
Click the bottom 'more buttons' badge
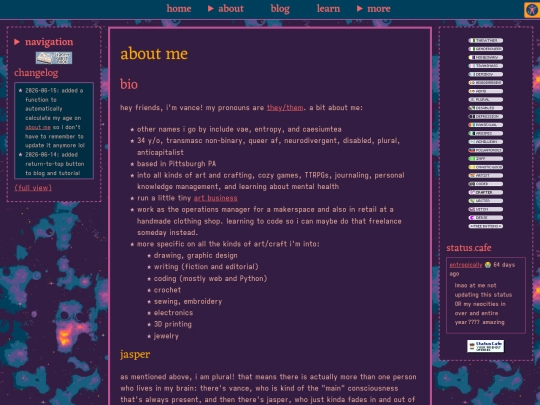[x=486, y=226]
